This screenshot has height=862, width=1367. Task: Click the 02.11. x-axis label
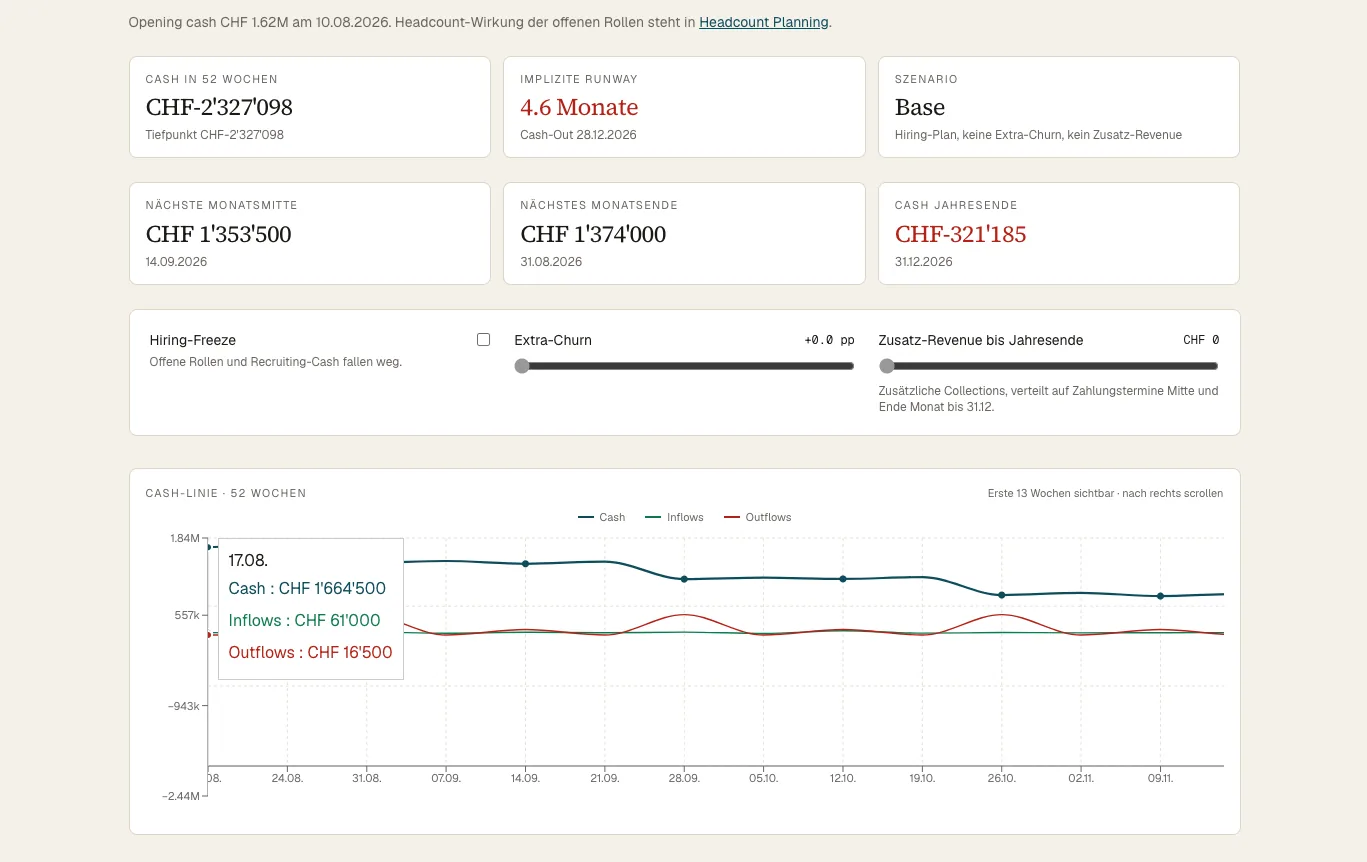pos(1081,778)
